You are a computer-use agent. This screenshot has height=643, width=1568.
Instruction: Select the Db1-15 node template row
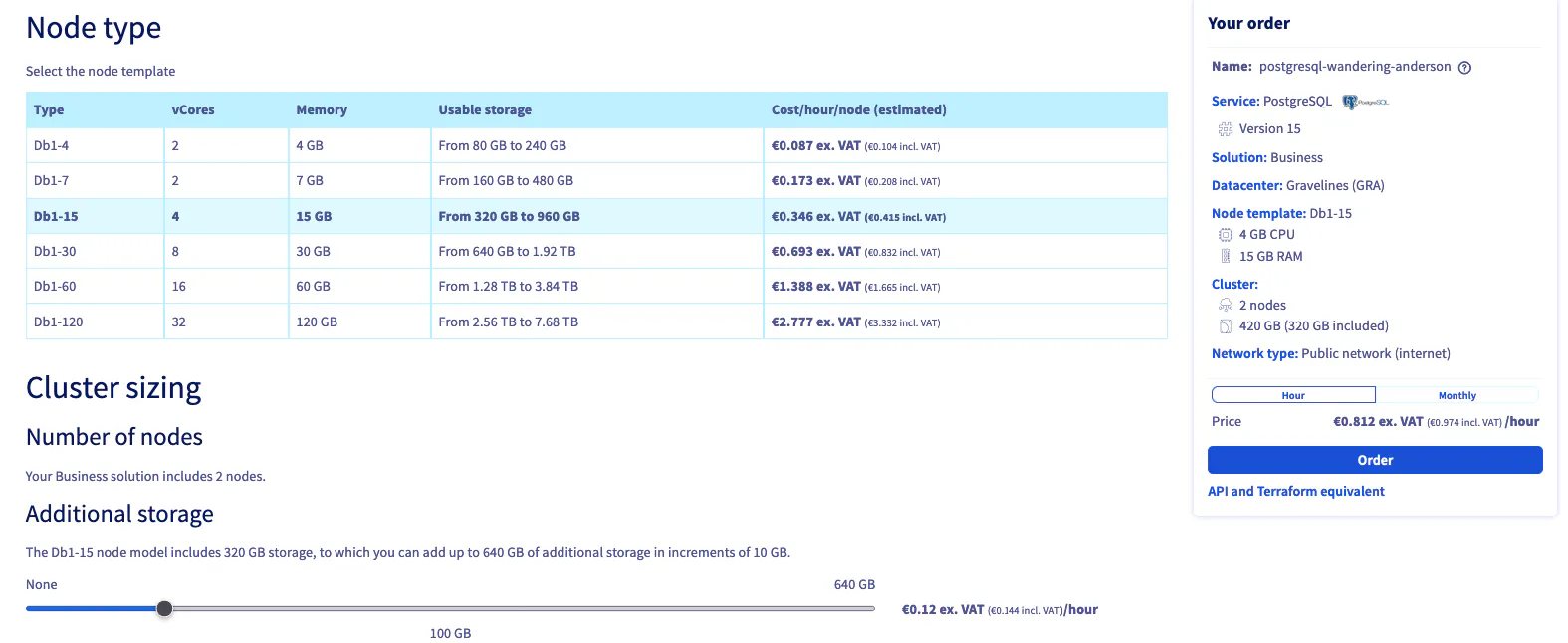click(x=596, y=216)
